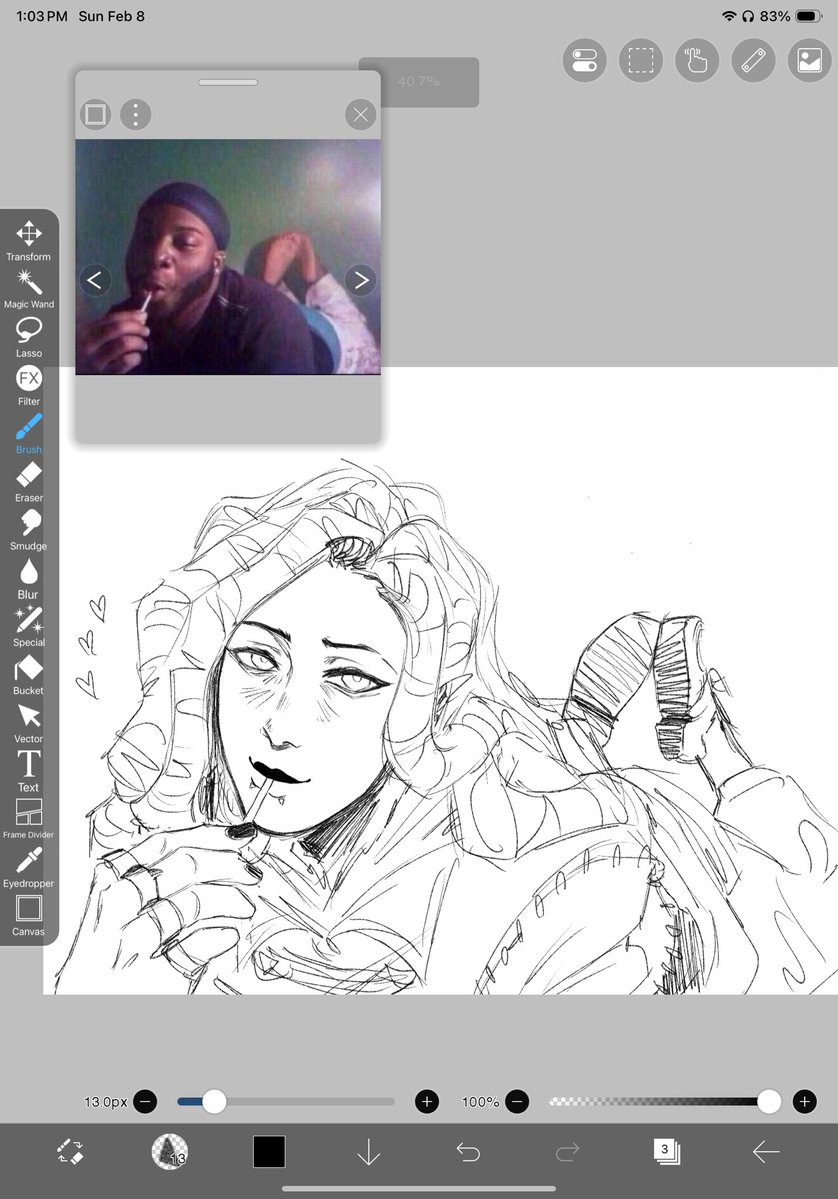Select the Blur tool
This screenshot has width=838, height=1199.
[x=28, y=578]
